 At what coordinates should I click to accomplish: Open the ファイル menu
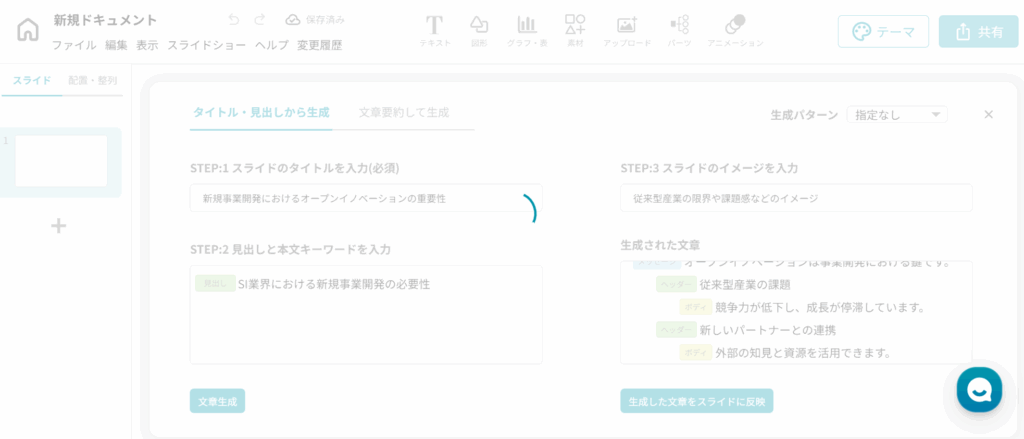coord(74,45)
